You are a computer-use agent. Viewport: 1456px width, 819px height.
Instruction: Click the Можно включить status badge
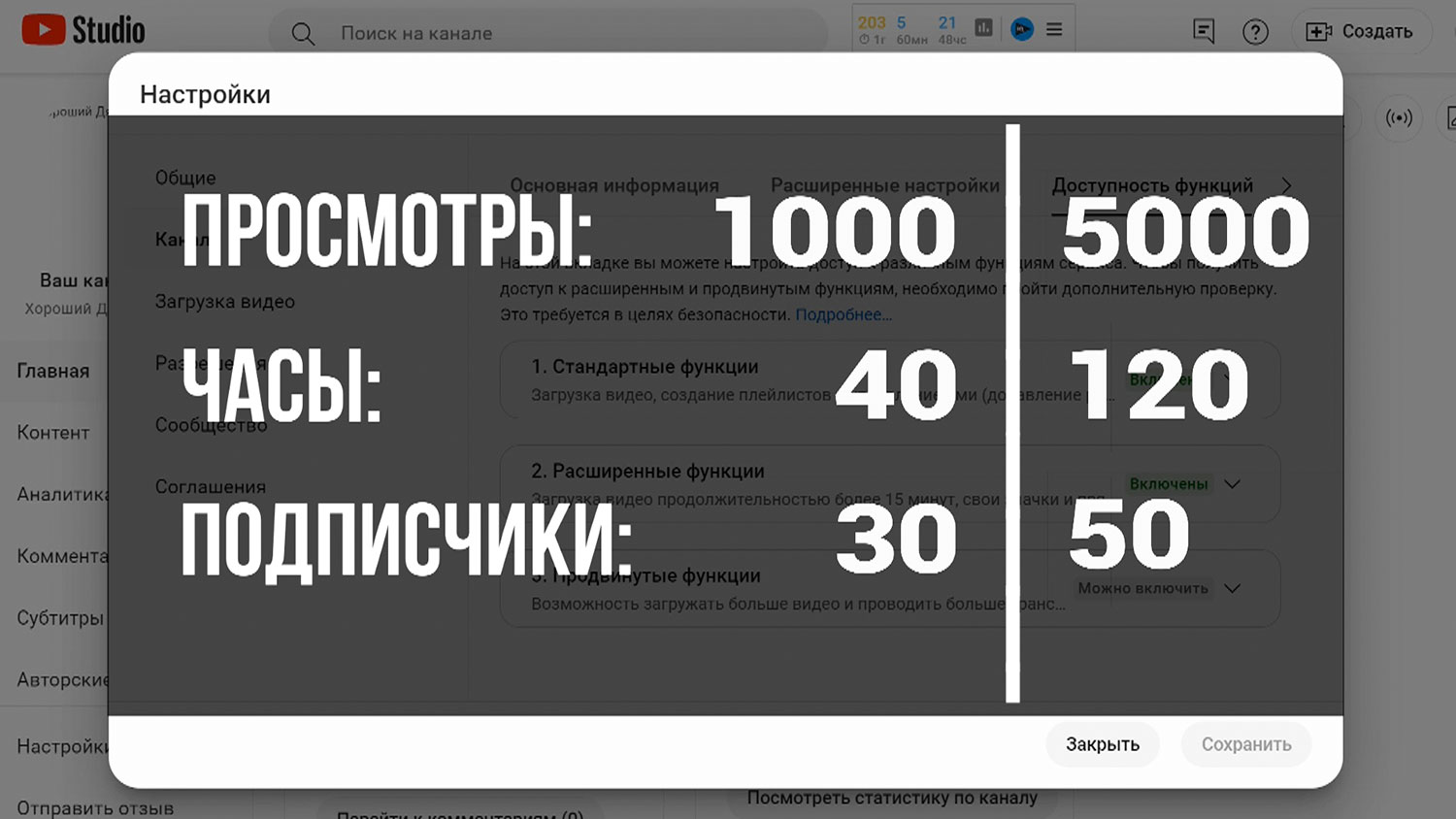1142,589
